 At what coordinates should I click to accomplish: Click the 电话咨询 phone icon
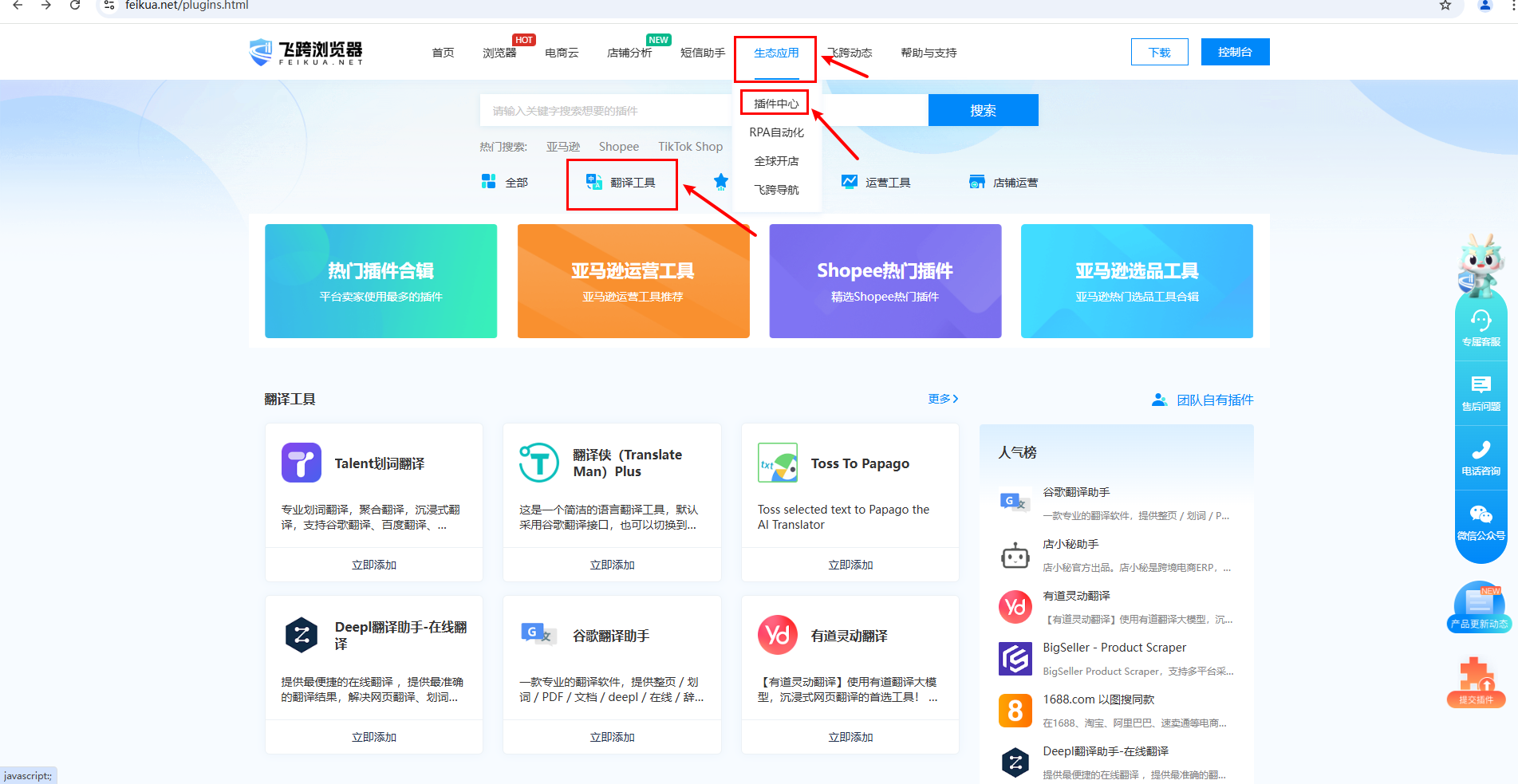click(x=1481, y=451)
